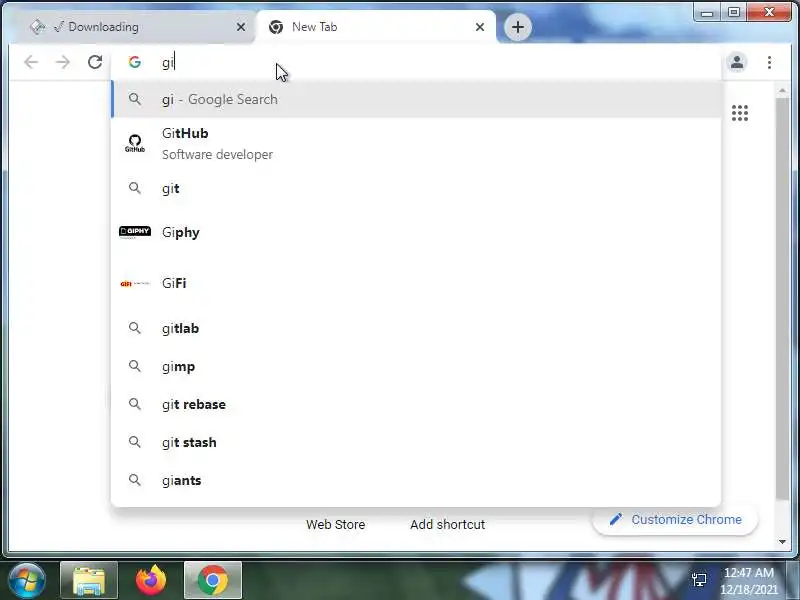Launch Firefox from the taskbar
Viewport: 800px width, 600px height.
pyautogui.click(x=151, y=580)
